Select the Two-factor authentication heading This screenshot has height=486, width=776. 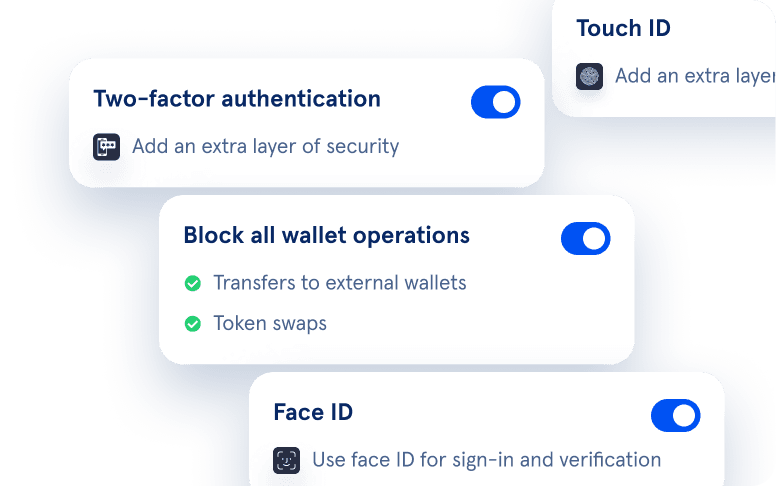237,98
